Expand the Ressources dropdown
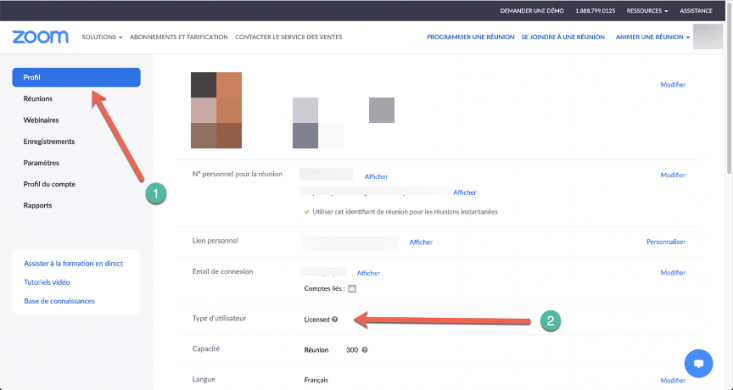This screenshot has width=733, height=390. (x=647, y=11)
